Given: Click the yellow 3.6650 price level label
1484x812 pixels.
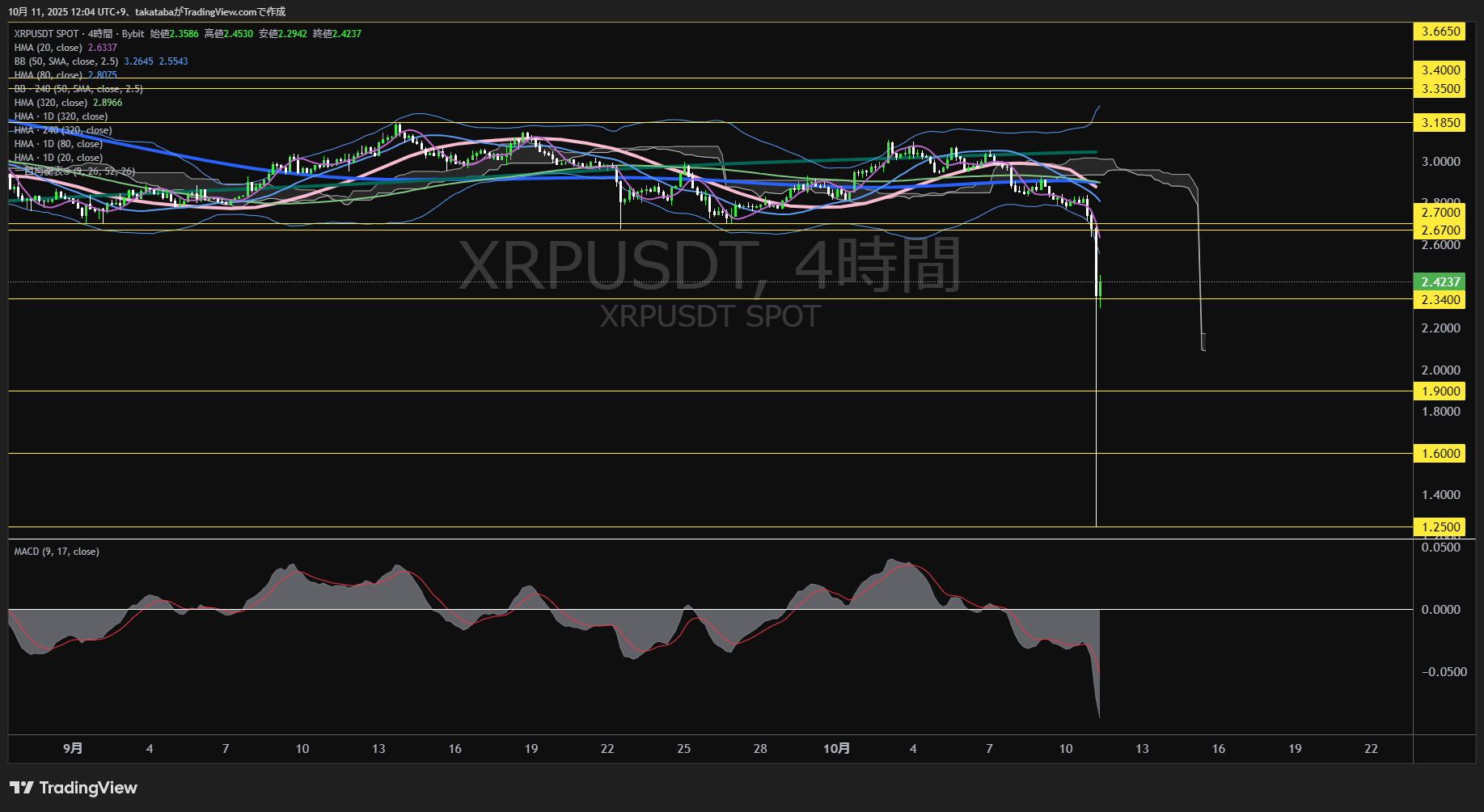Looking at the screenshot, I should (1440, 32).
